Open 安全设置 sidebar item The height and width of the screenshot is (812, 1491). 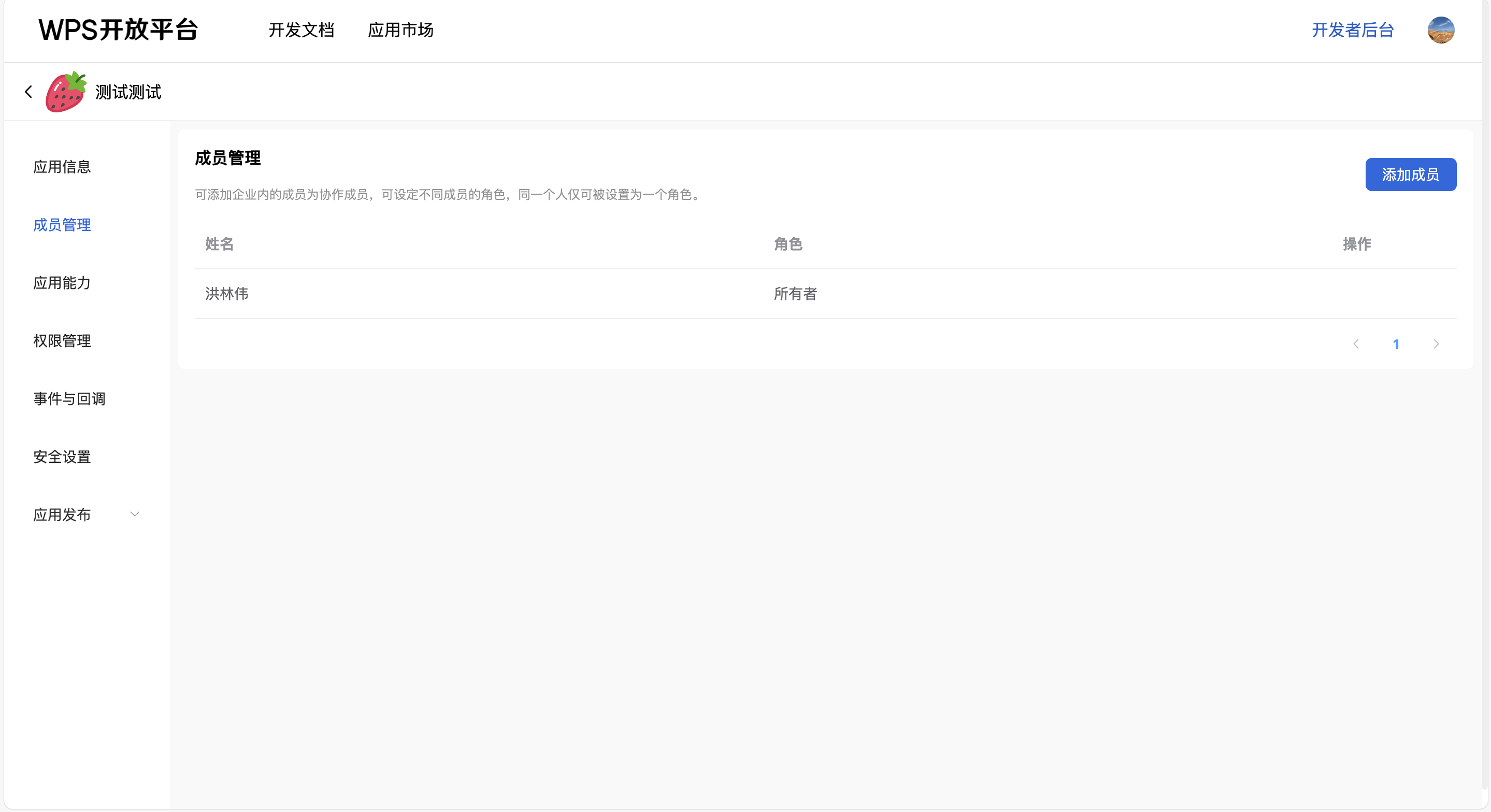point(62,457)
